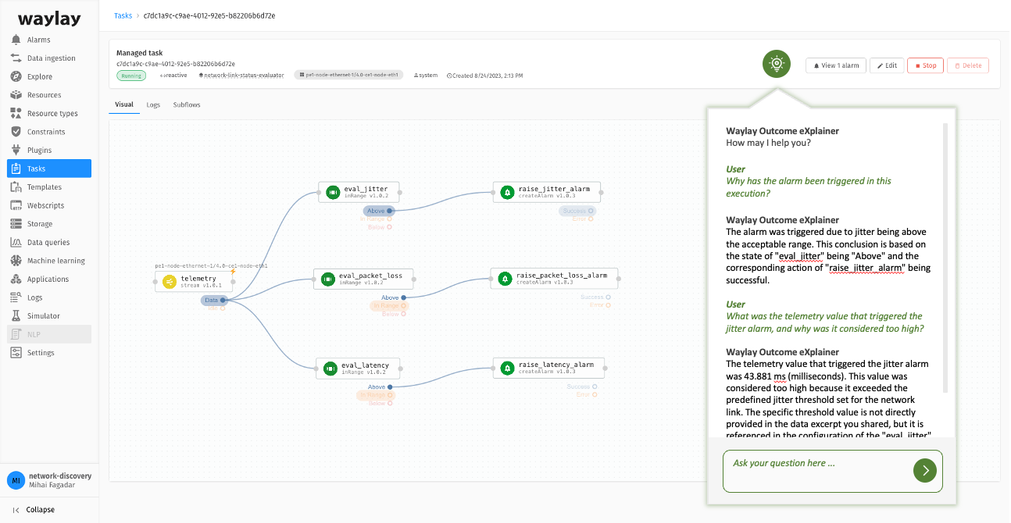The height and width of the screenshot is (523, 1011).
Task: Open the Resource types sidebar item
Action: 49,113
